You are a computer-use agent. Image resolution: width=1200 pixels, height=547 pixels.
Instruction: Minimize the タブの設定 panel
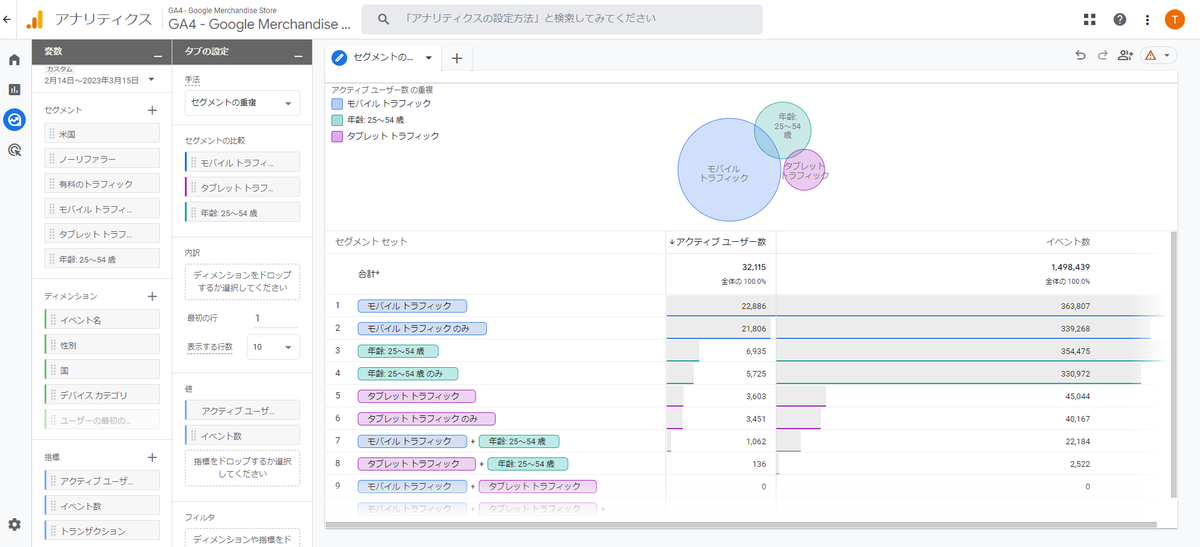pyautogui.click(x=297, y=57)
